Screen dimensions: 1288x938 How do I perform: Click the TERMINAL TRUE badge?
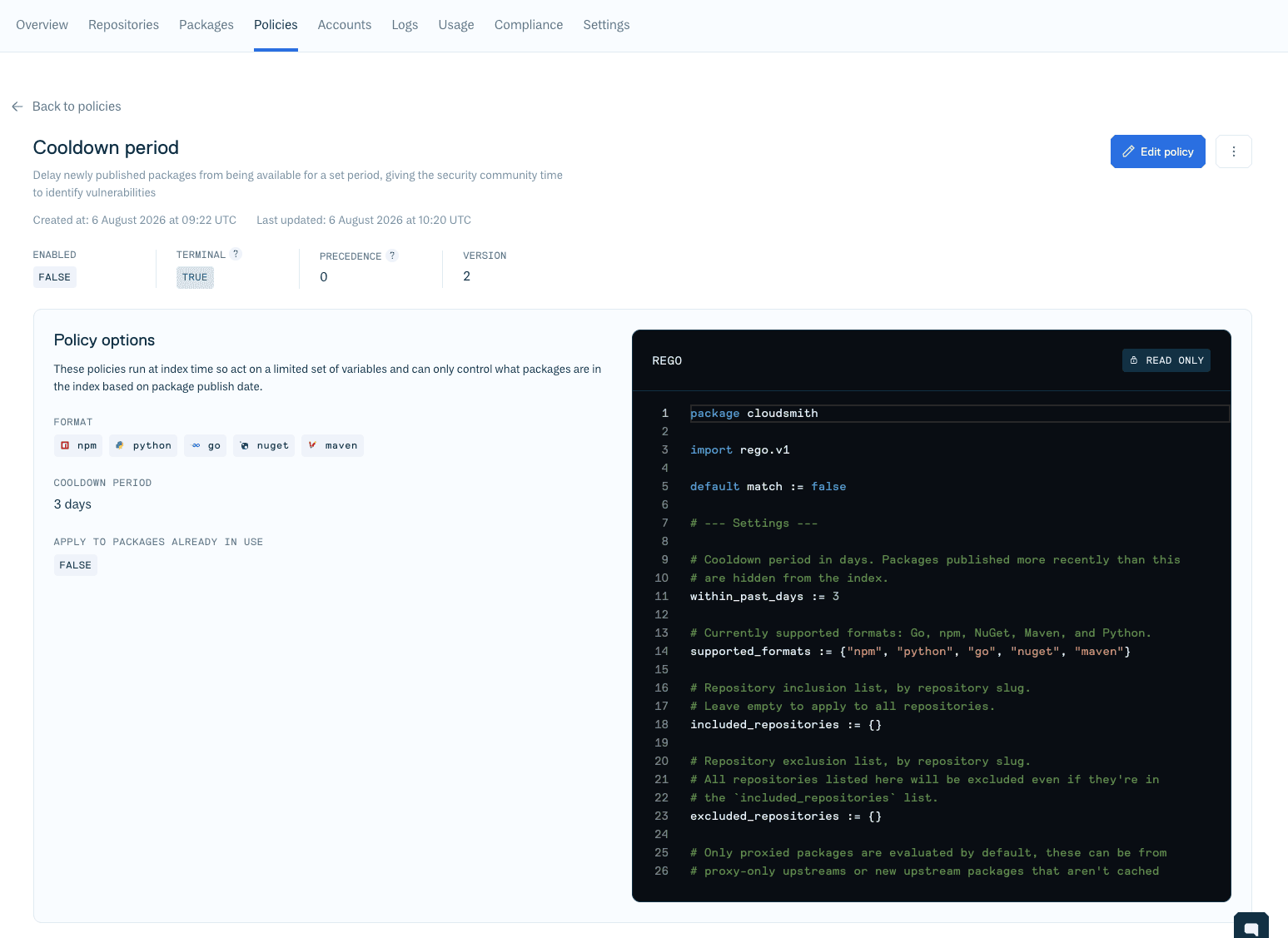(x=195, y=277)
